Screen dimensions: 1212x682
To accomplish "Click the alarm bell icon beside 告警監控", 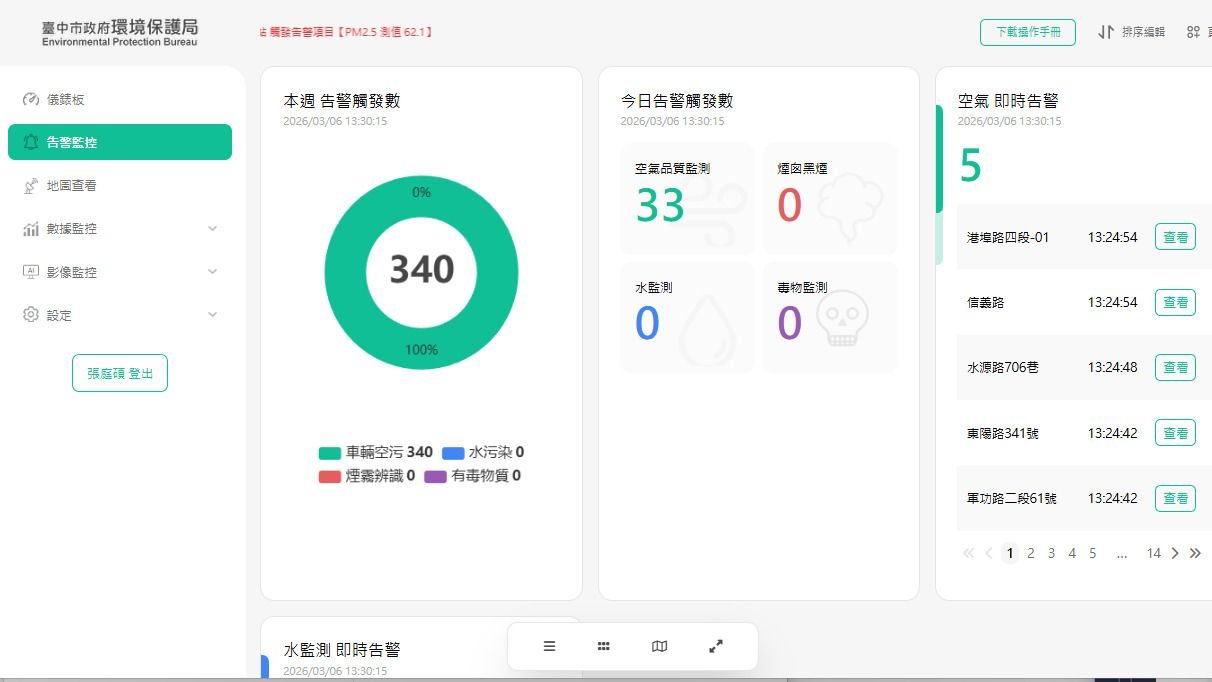I will [31, 142].
